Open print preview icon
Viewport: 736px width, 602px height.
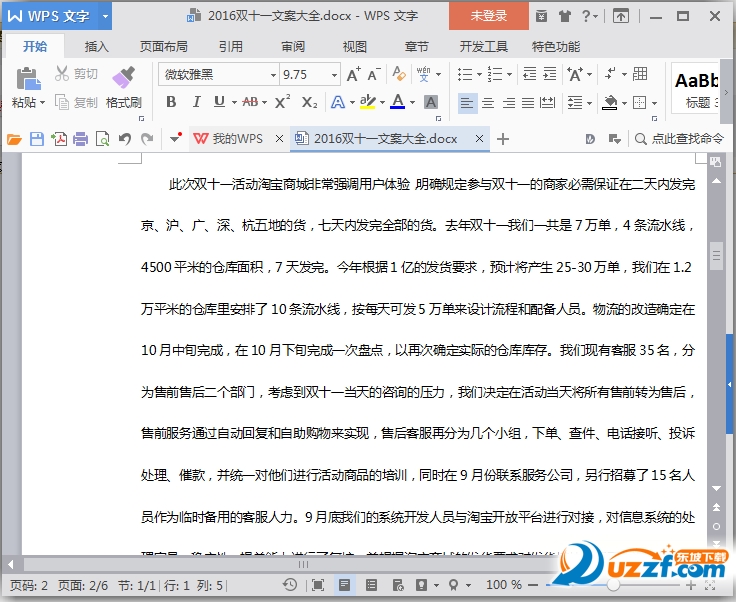102,139
